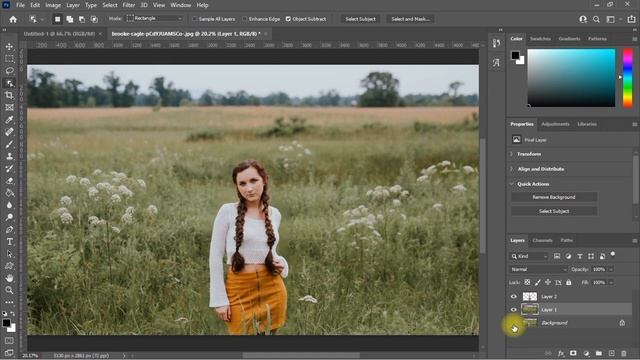Enable Enhance Edge checkbox
Image resolution: width=640 pixels, height=360 pixels.
[245, 19]
